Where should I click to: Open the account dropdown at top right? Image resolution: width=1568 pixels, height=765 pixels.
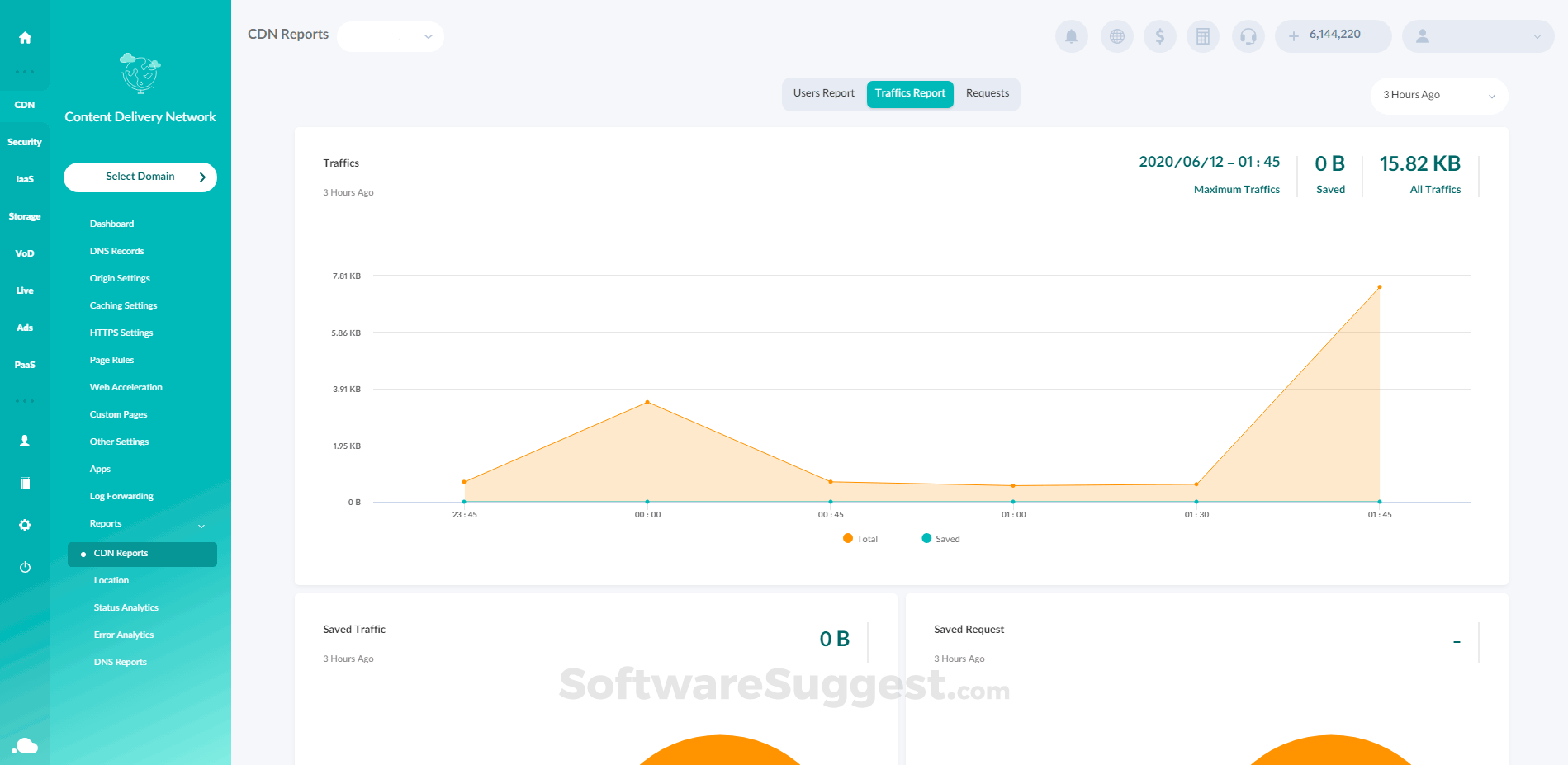1477,36
